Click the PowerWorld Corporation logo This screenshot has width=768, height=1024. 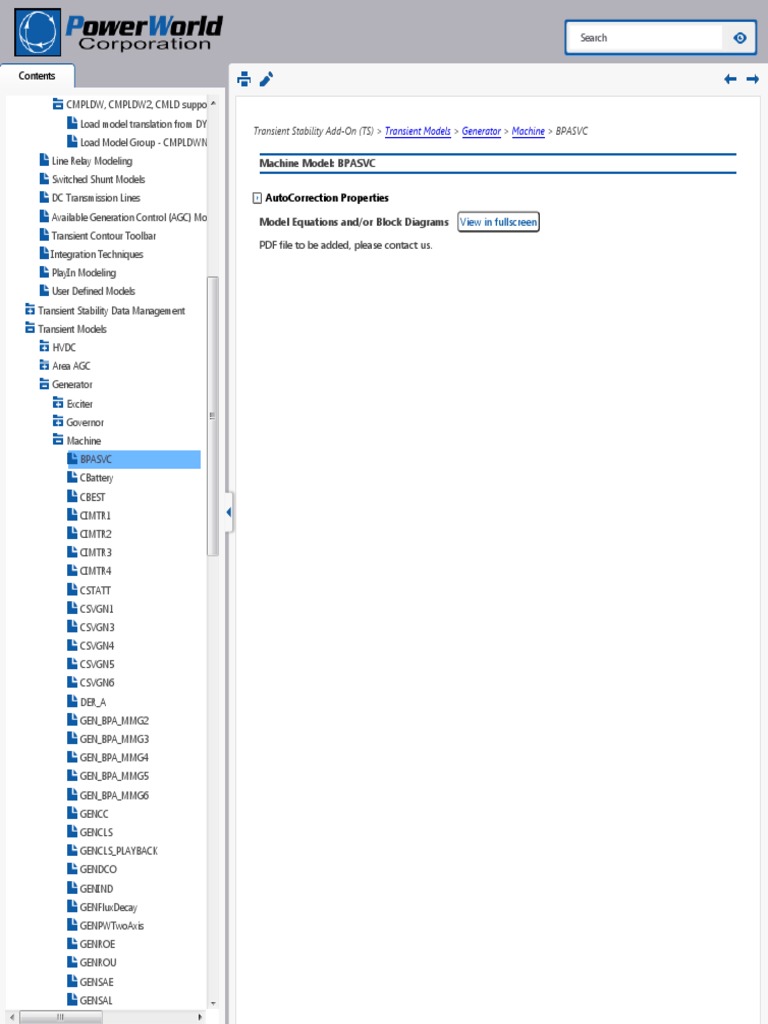click(x=119, y=32)
